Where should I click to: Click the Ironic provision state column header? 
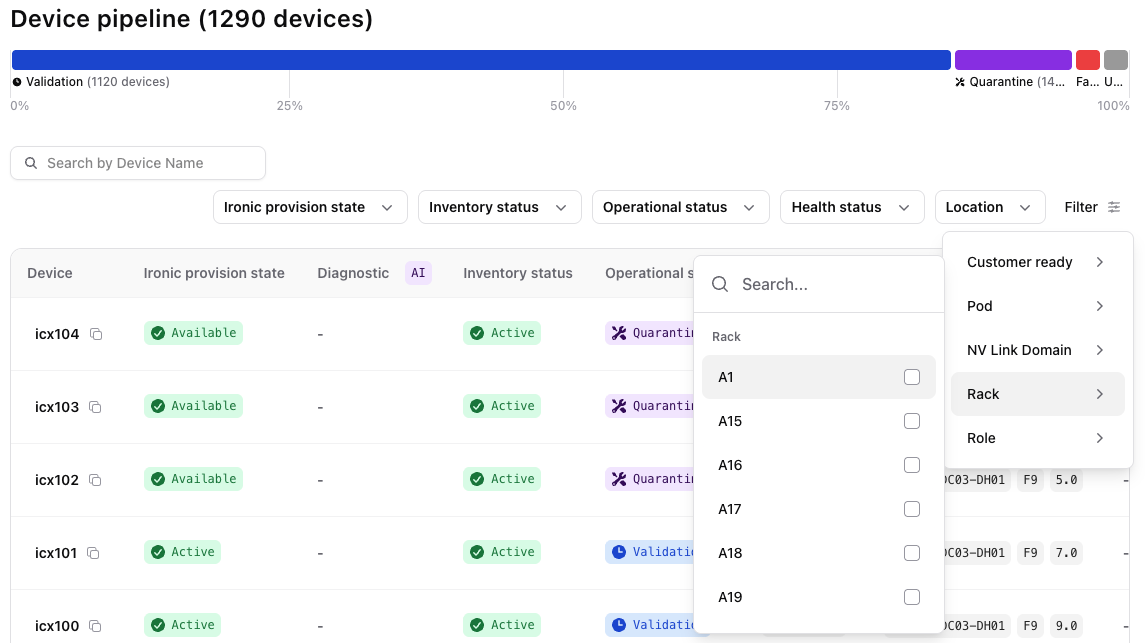(214, 273)
